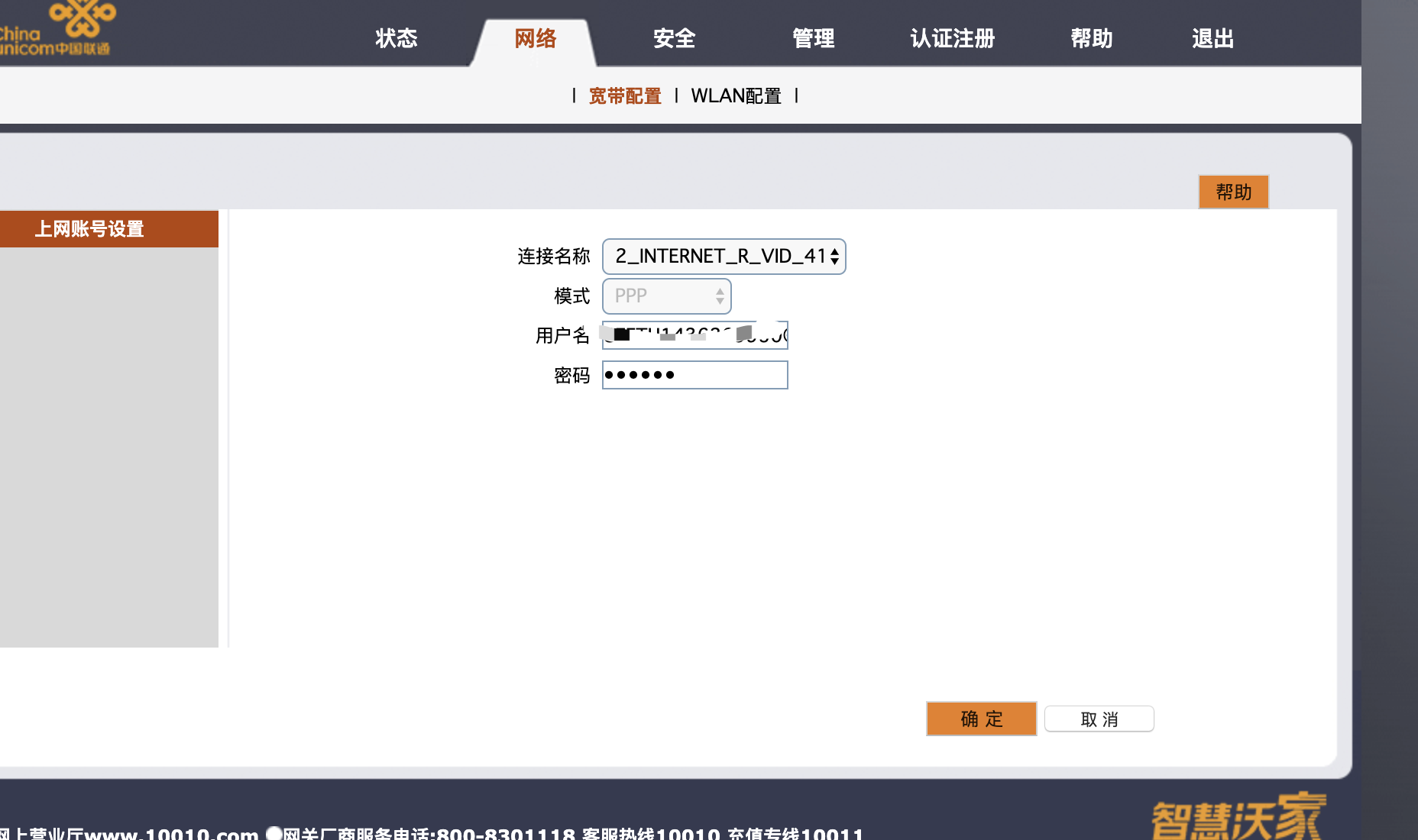Click the 连接名称 label
The width and height of the screenshot is (1418, 840).
pyautogui.click(x=553, y=257)
